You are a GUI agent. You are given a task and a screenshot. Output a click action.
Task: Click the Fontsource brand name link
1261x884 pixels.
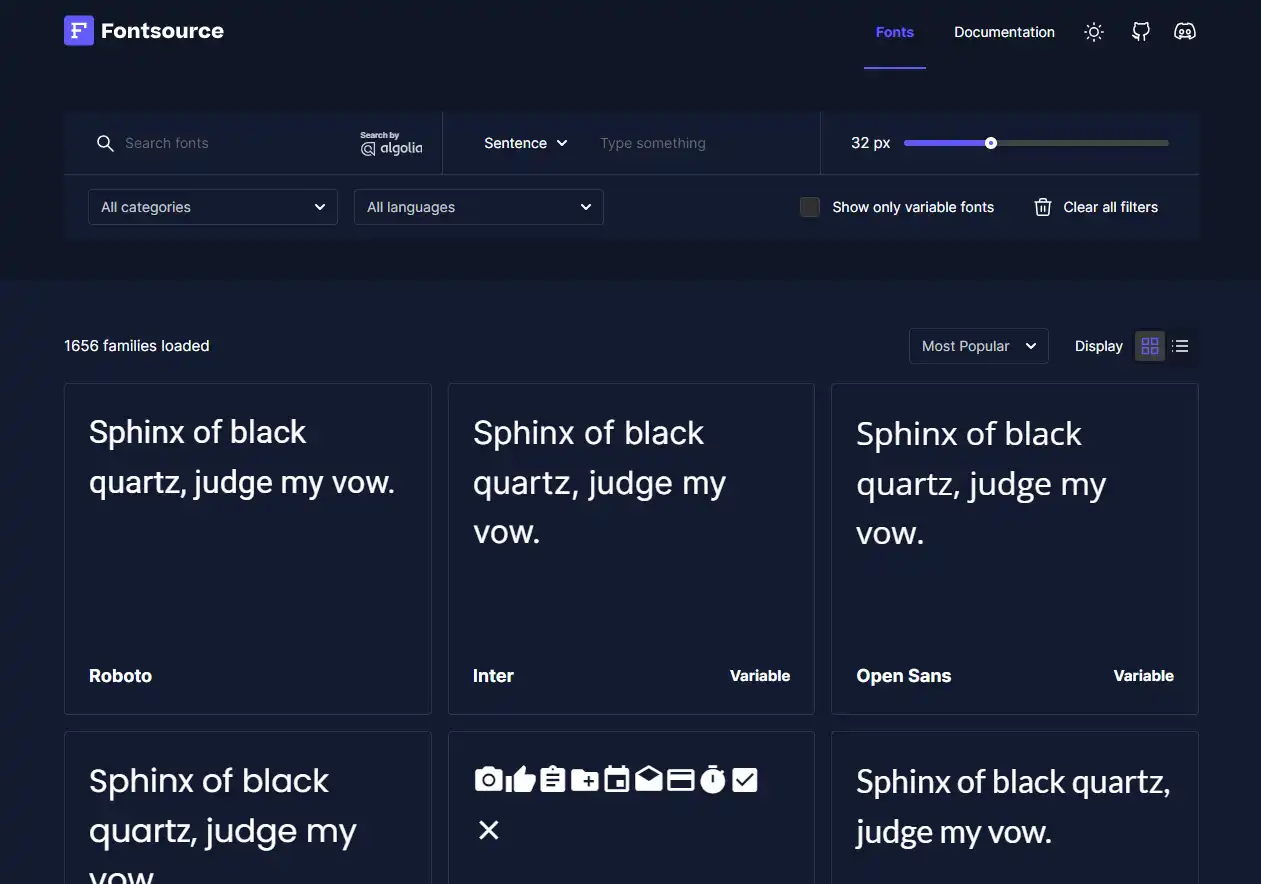pos(162,31)
